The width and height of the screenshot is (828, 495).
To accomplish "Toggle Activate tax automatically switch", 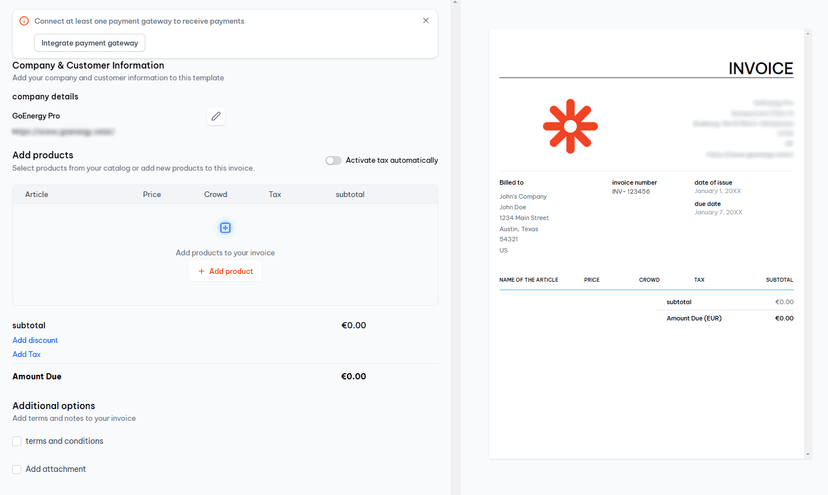I will pos(333,160).
